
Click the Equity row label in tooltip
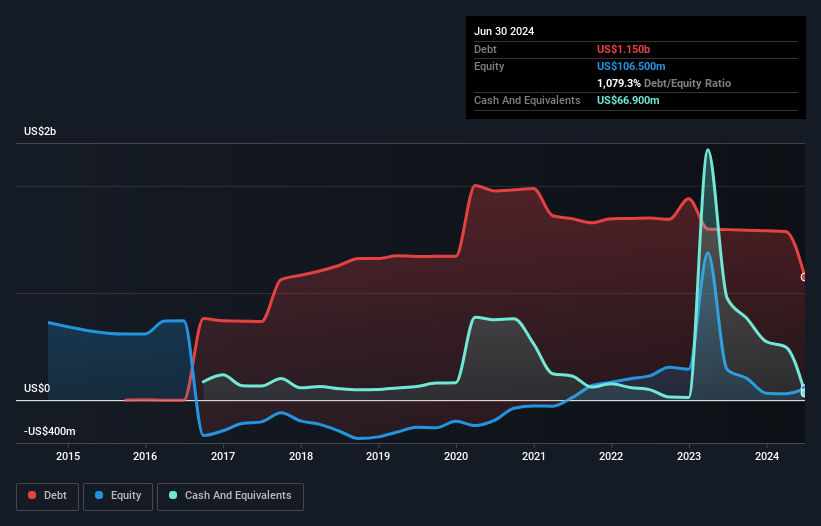pos(489,66)
